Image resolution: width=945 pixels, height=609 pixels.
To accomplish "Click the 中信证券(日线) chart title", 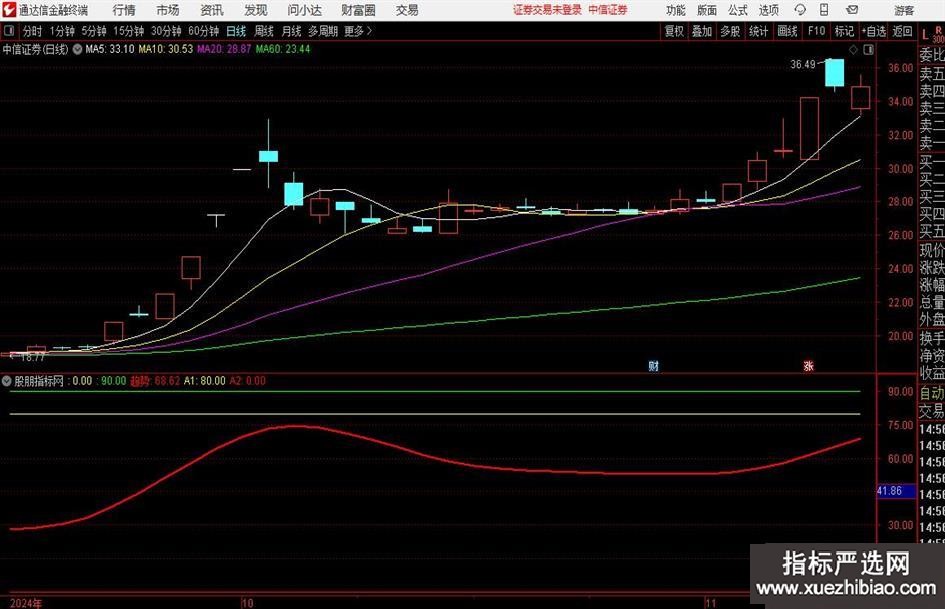I will pyautogui.click(x=35, y=49).
